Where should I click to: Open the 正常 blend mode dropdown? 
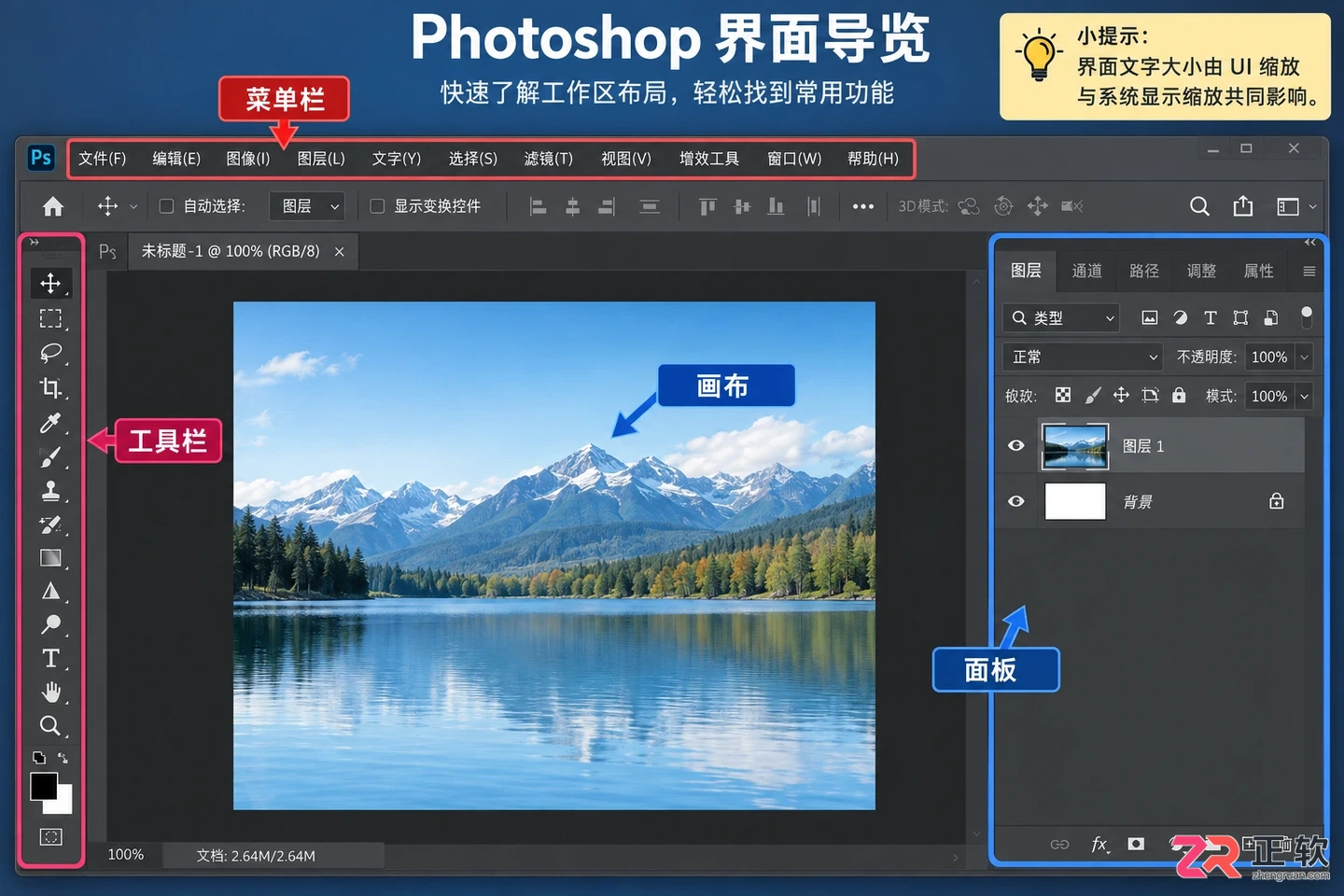1083,357
